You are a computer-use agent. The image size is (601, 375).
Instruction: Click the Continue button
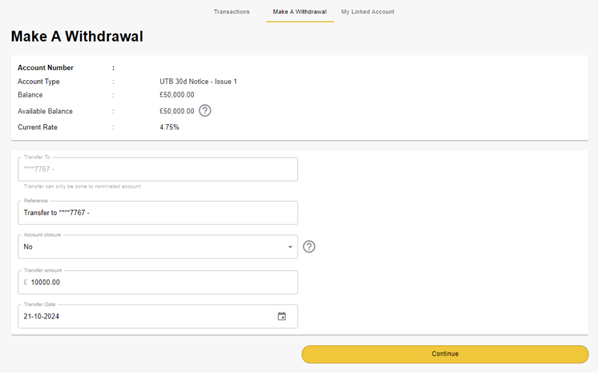(x=447, y=355)
